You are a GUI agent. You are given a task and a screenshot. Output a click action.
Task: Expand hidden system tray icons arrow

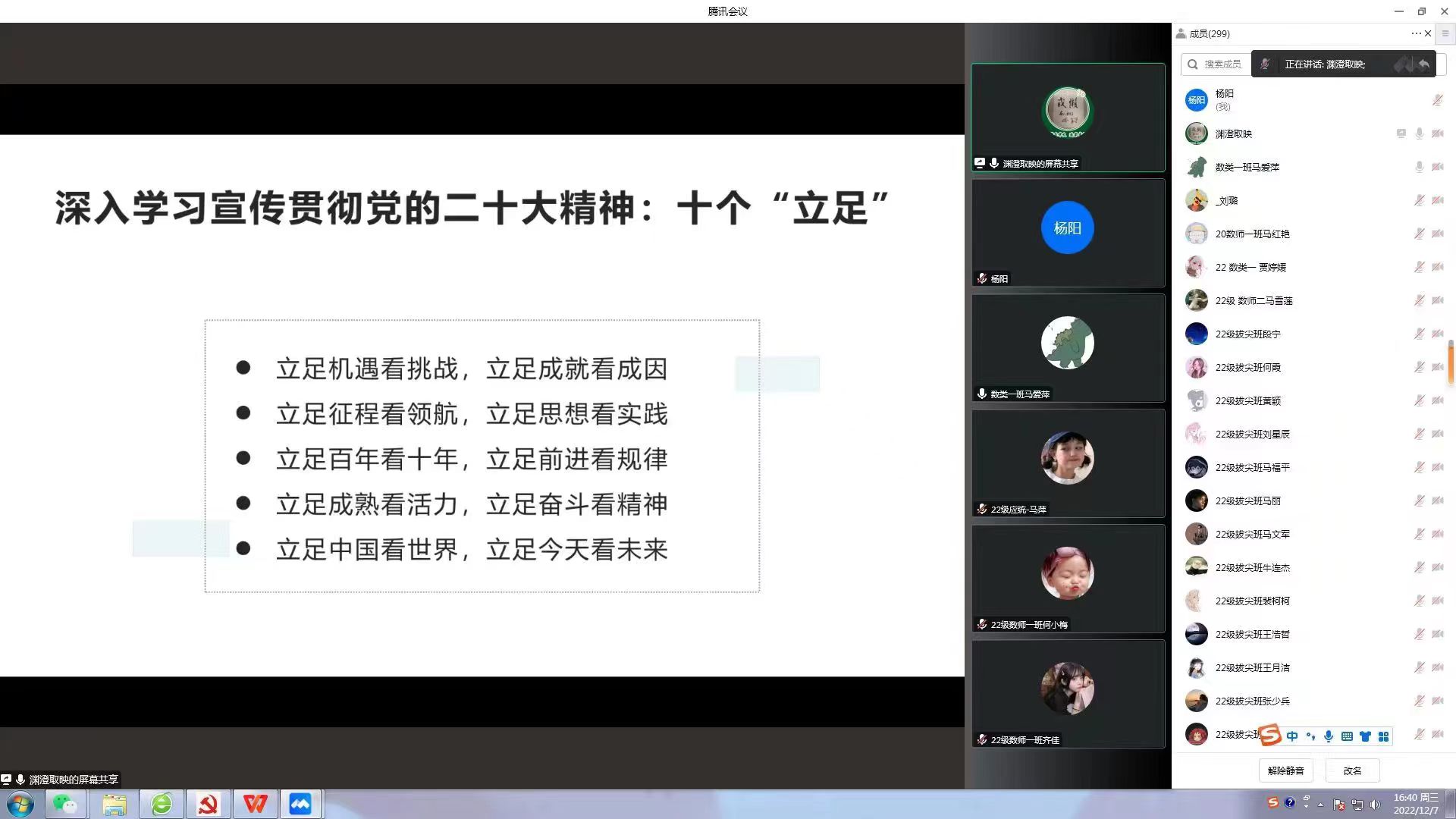[1320, 805]
